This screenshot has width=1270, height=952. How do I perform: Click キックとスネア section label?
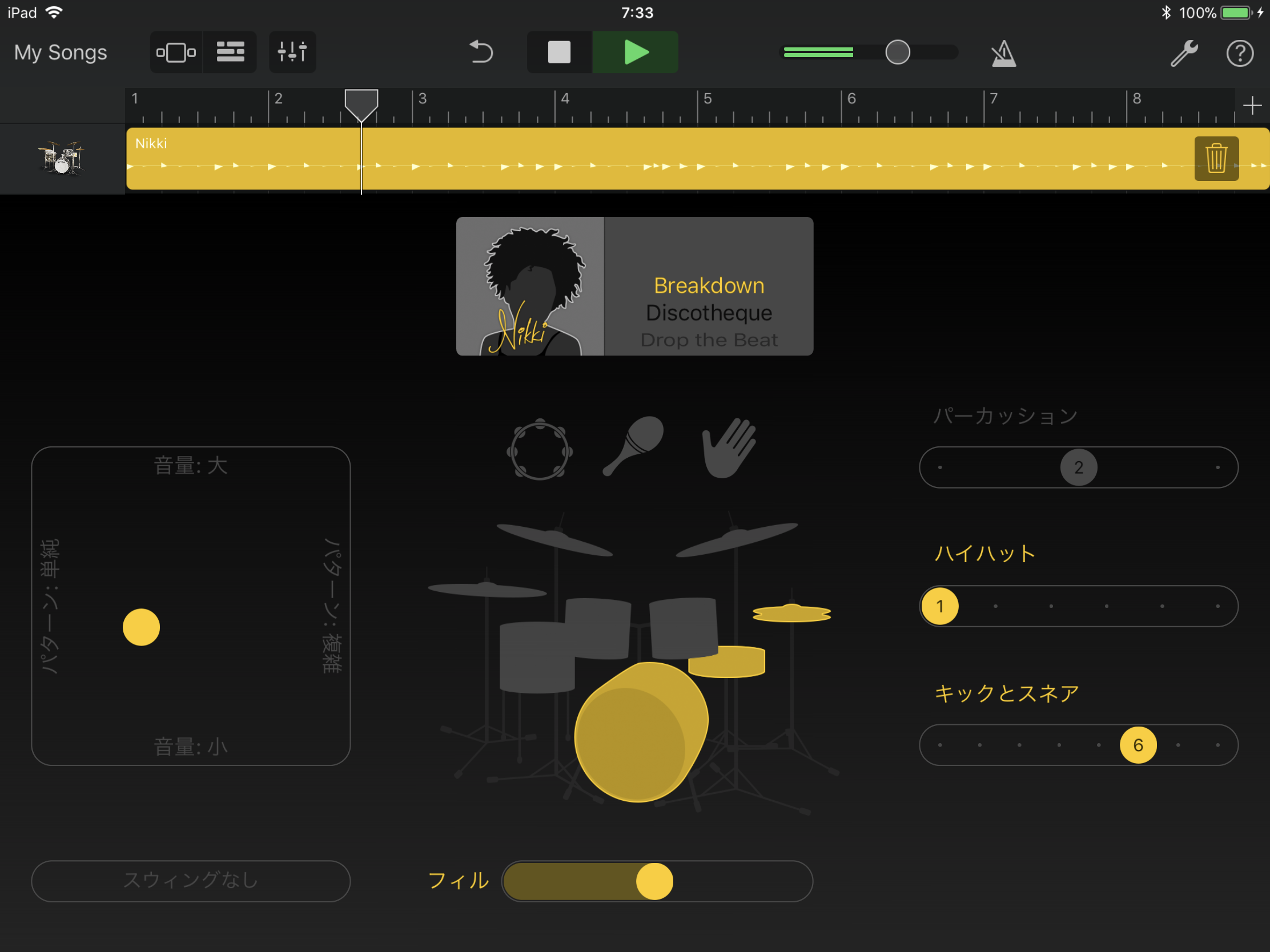[x=1007, y=693]
